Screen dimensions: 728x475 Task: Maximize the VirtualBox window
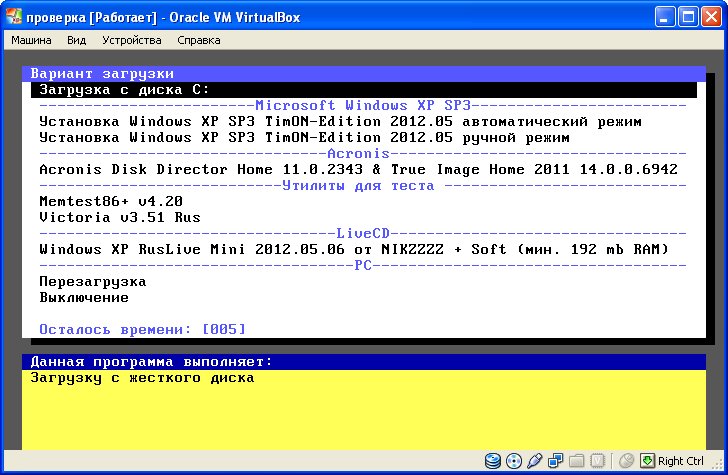[688, 17]
